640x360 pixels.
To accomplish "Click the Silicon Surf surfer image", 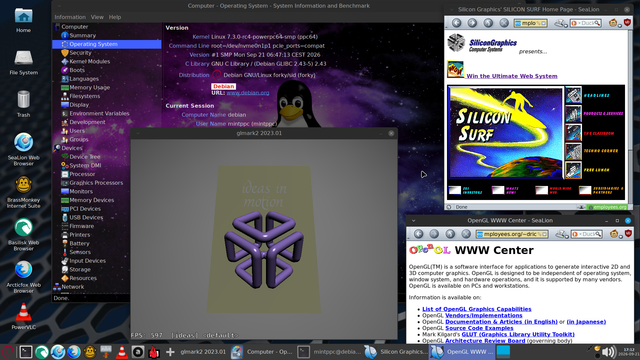I will click(x=505, y=133).
